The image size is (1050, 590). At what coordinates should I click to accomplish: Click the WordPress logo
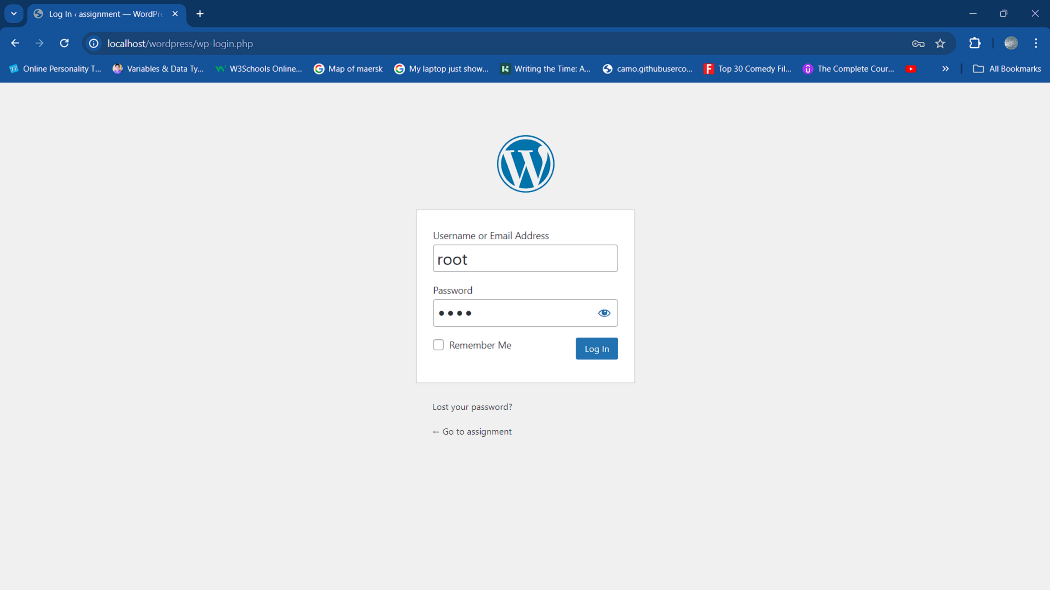pos(526,164)
